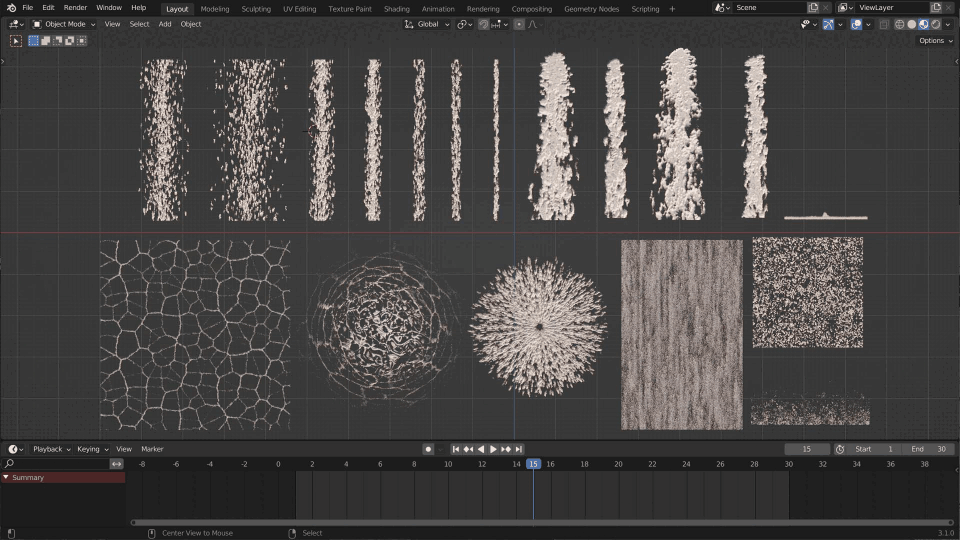Click the play animation button

(493, 449)
